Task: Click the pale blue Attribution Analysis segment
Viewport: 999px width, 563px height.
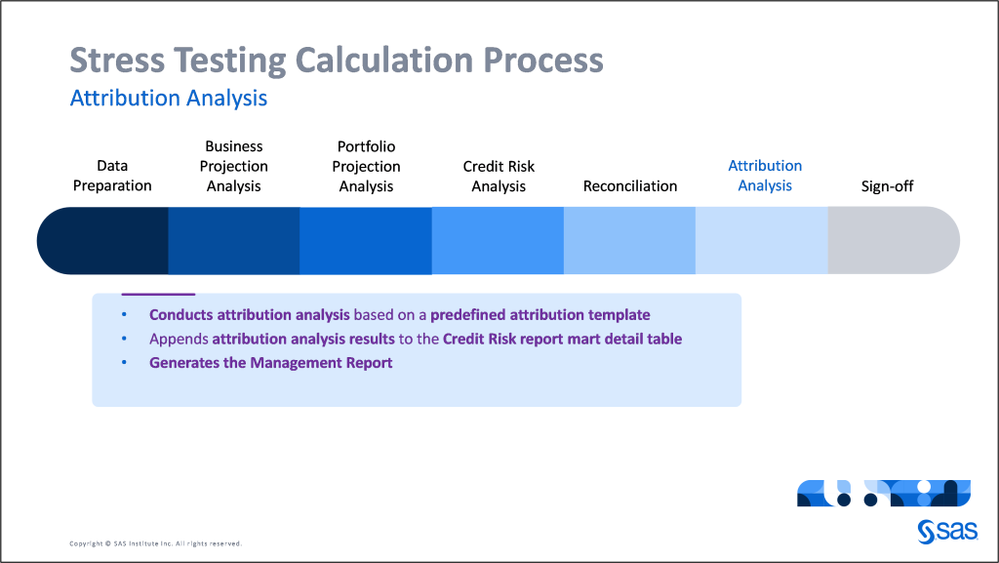Action: pyautogui.click(x=762, y=241)
